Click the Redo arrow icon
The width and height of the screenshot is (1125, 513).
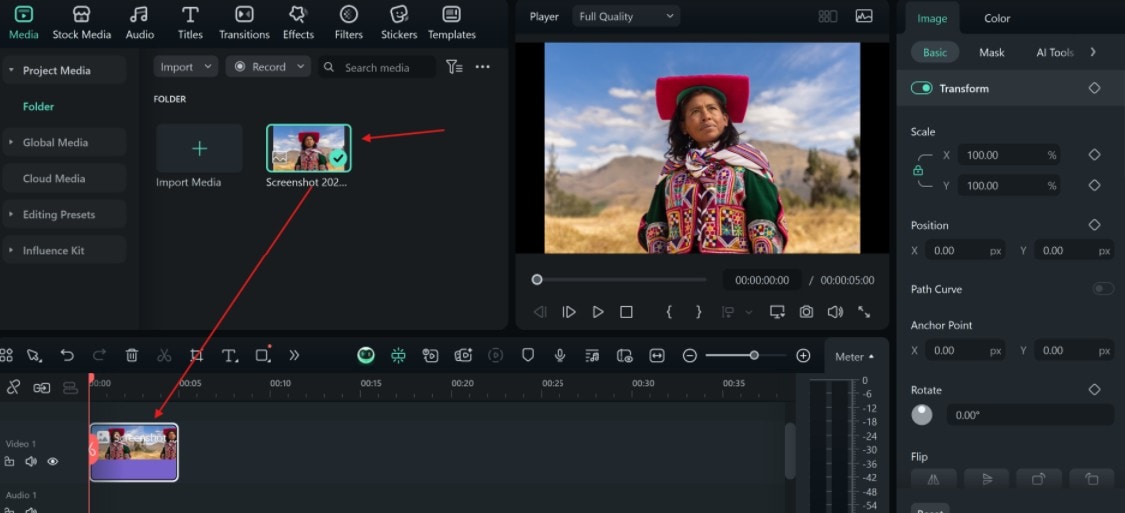click(100, 355)
